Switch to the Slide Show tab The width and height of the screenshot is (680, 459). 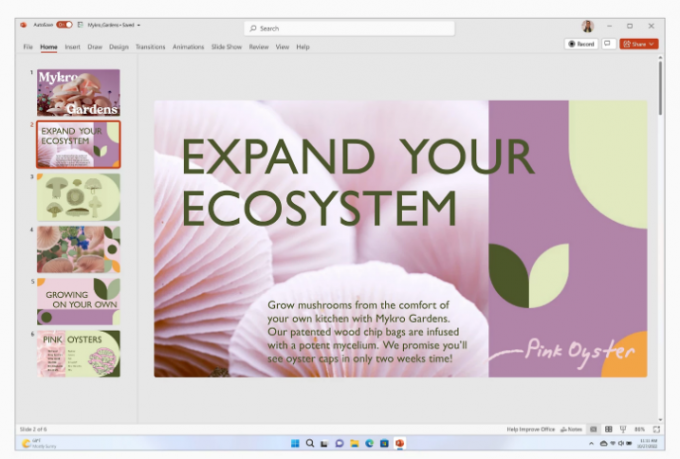[x=226, y=47]
